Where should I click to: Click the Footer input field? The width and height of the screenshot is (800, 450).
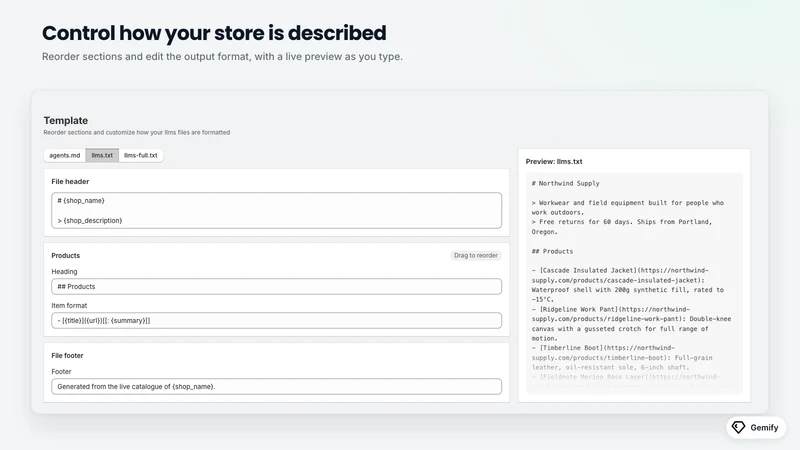pos(277,386)
